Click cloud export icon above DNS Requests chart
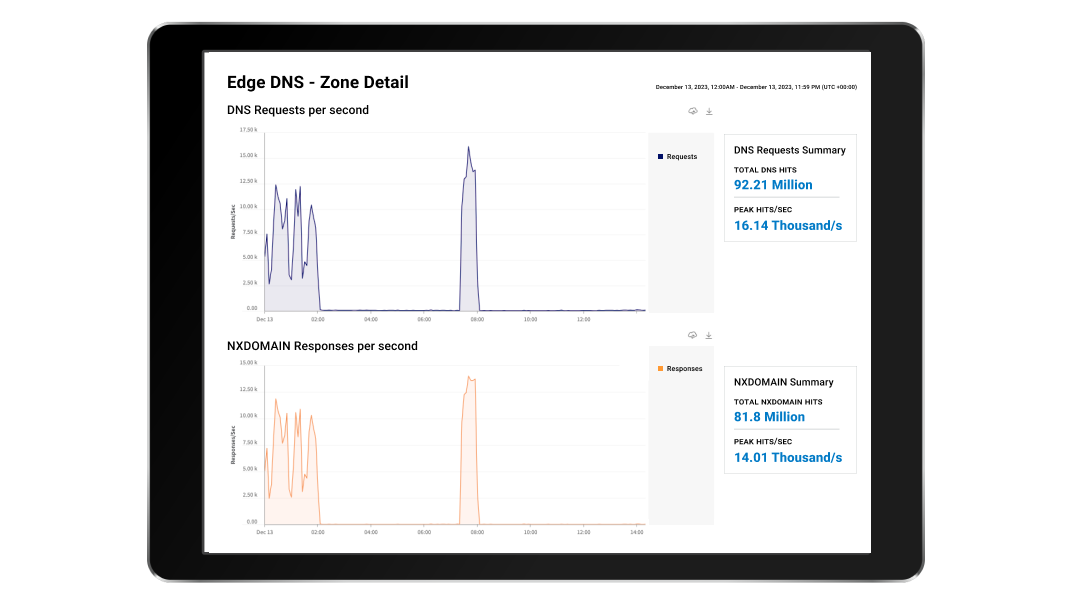Viewport: 1080px width, 608px height. point(692,111)
